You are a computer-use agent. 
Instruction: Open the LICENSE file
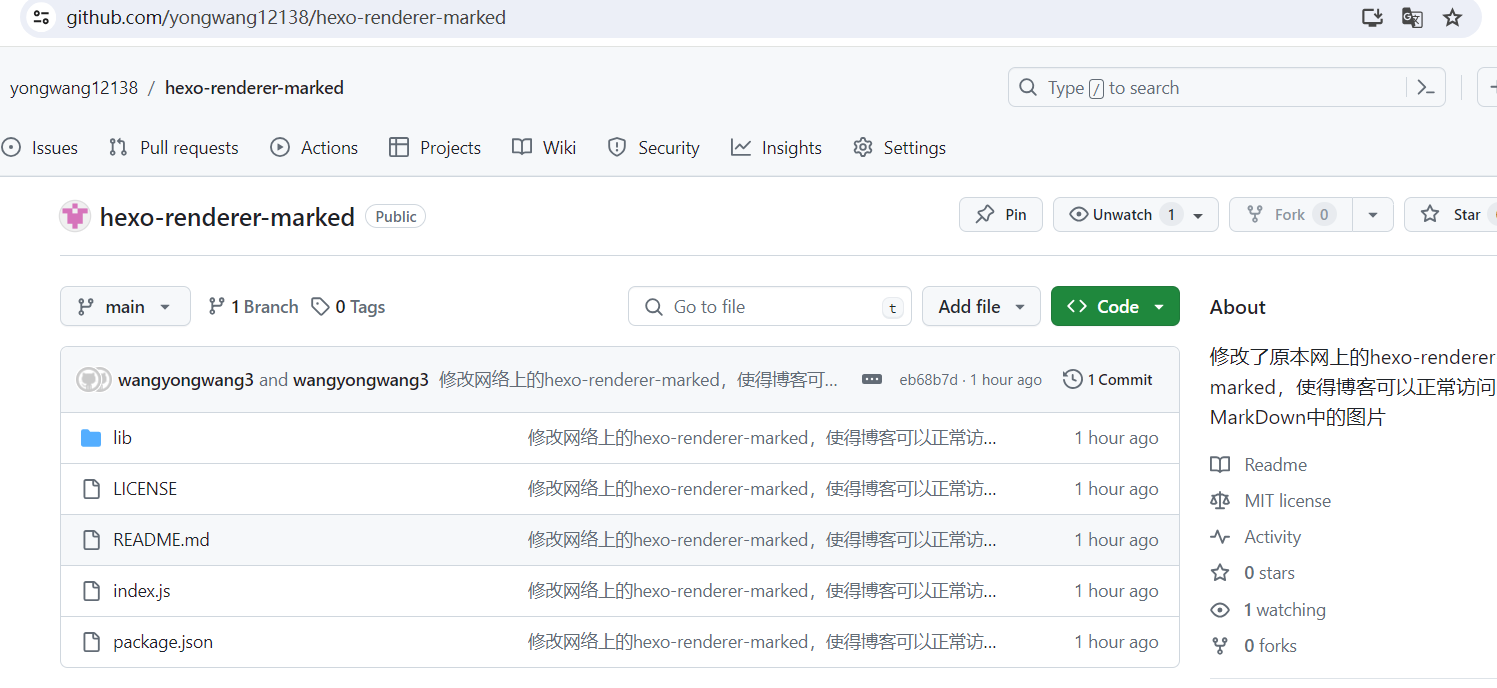pos(145,489)
